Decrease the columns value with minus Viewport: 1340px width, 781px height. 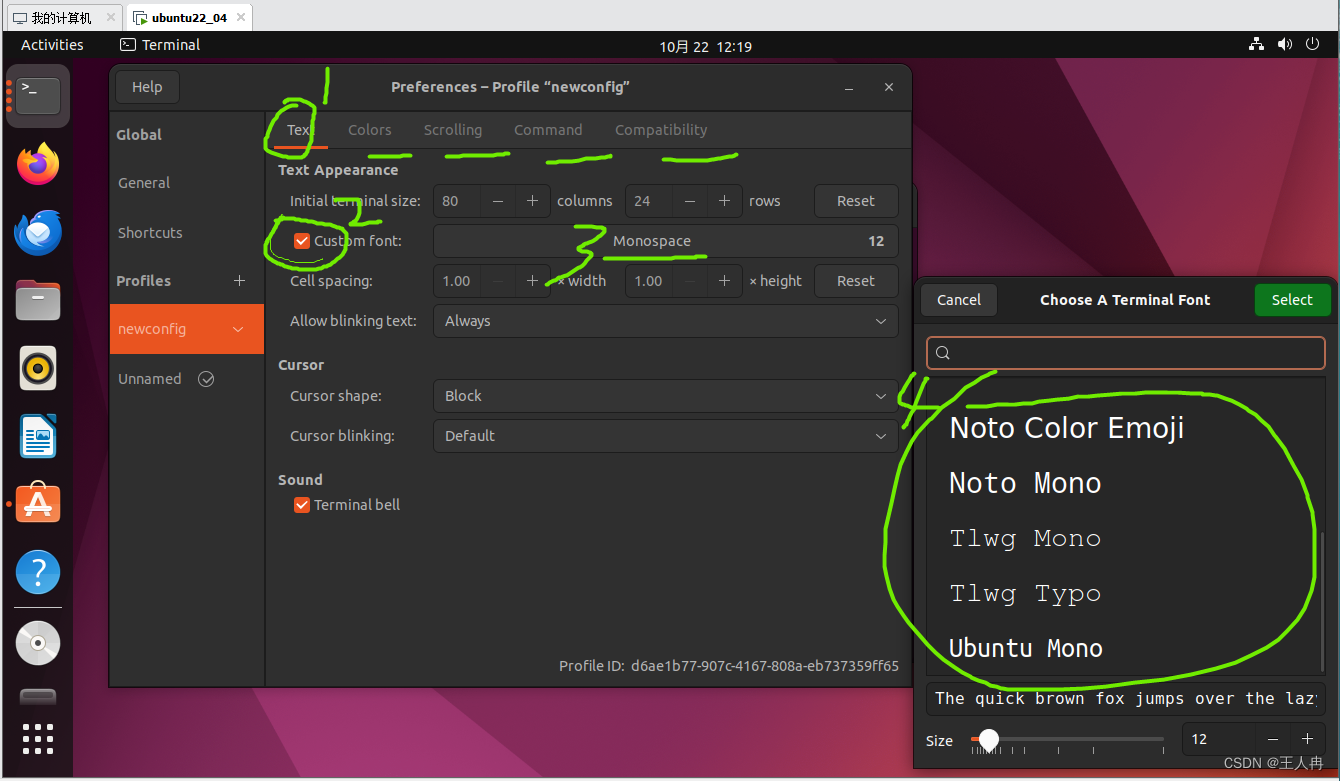498,201
